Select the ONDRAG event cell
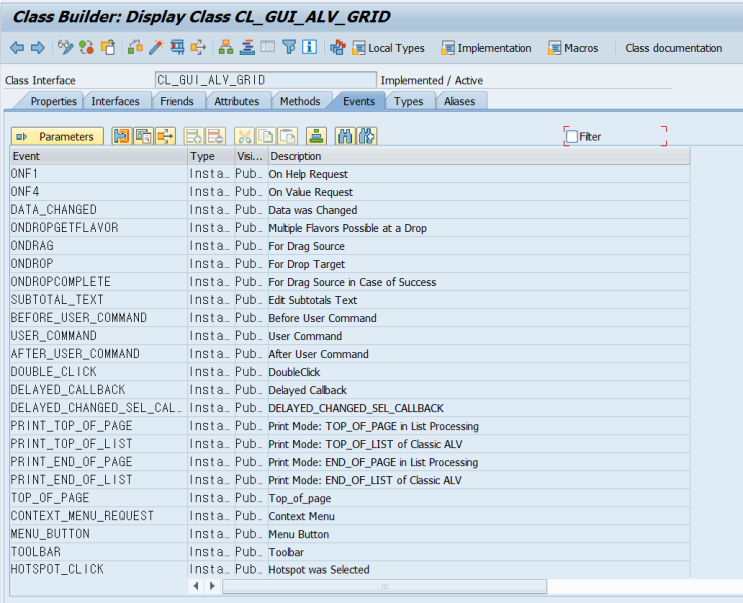Viewport: 743px width, 603px height. point(99,246)
